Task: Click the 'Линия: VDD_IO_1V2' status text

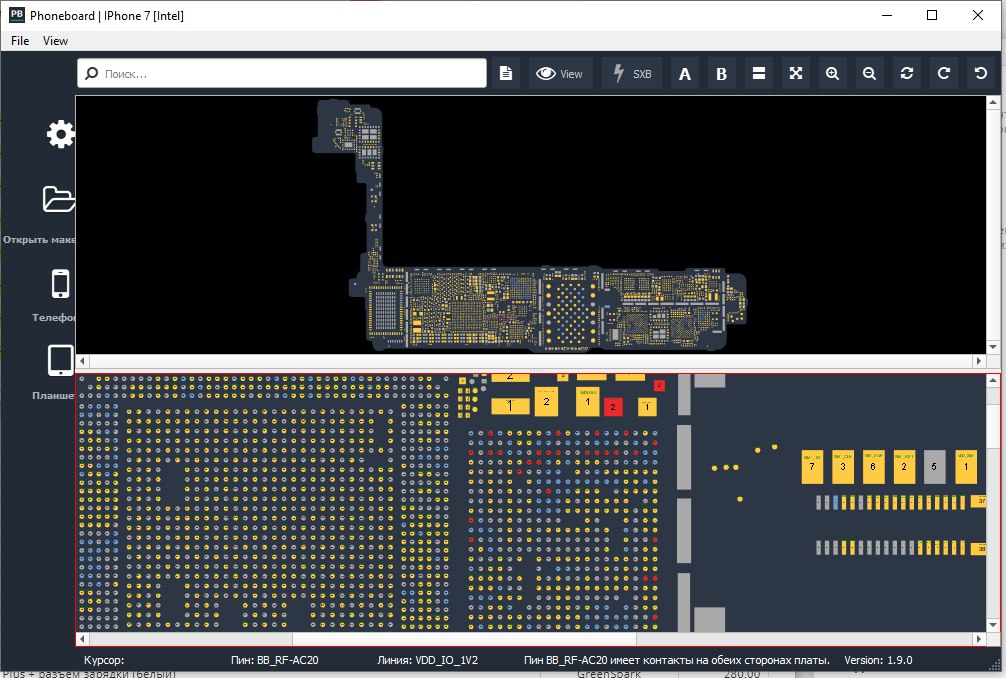Action: point(427,660)
